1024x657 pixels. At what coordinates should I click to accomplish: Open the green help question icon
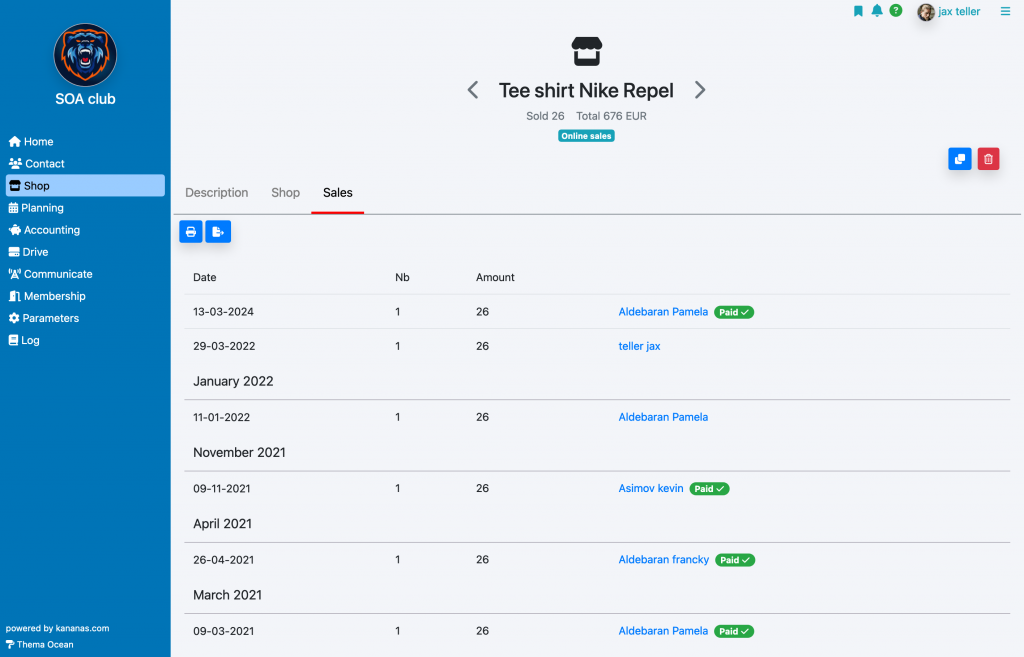(896, 10)
